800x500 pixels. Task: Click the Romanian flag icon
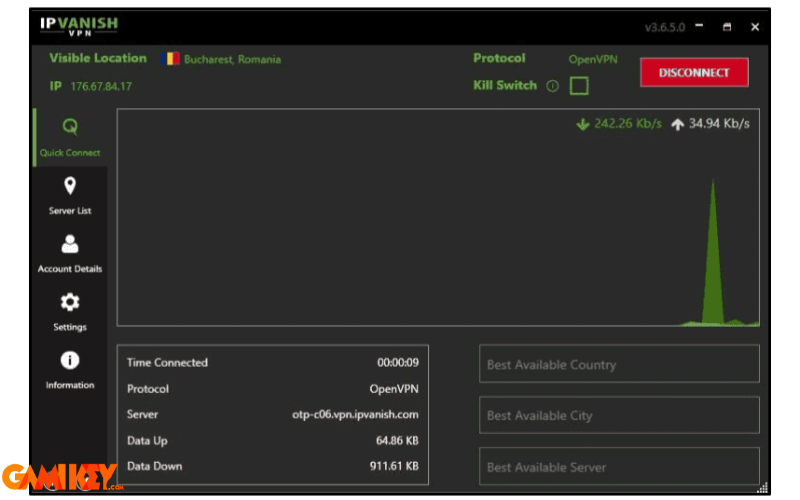(x=170, y=59)
